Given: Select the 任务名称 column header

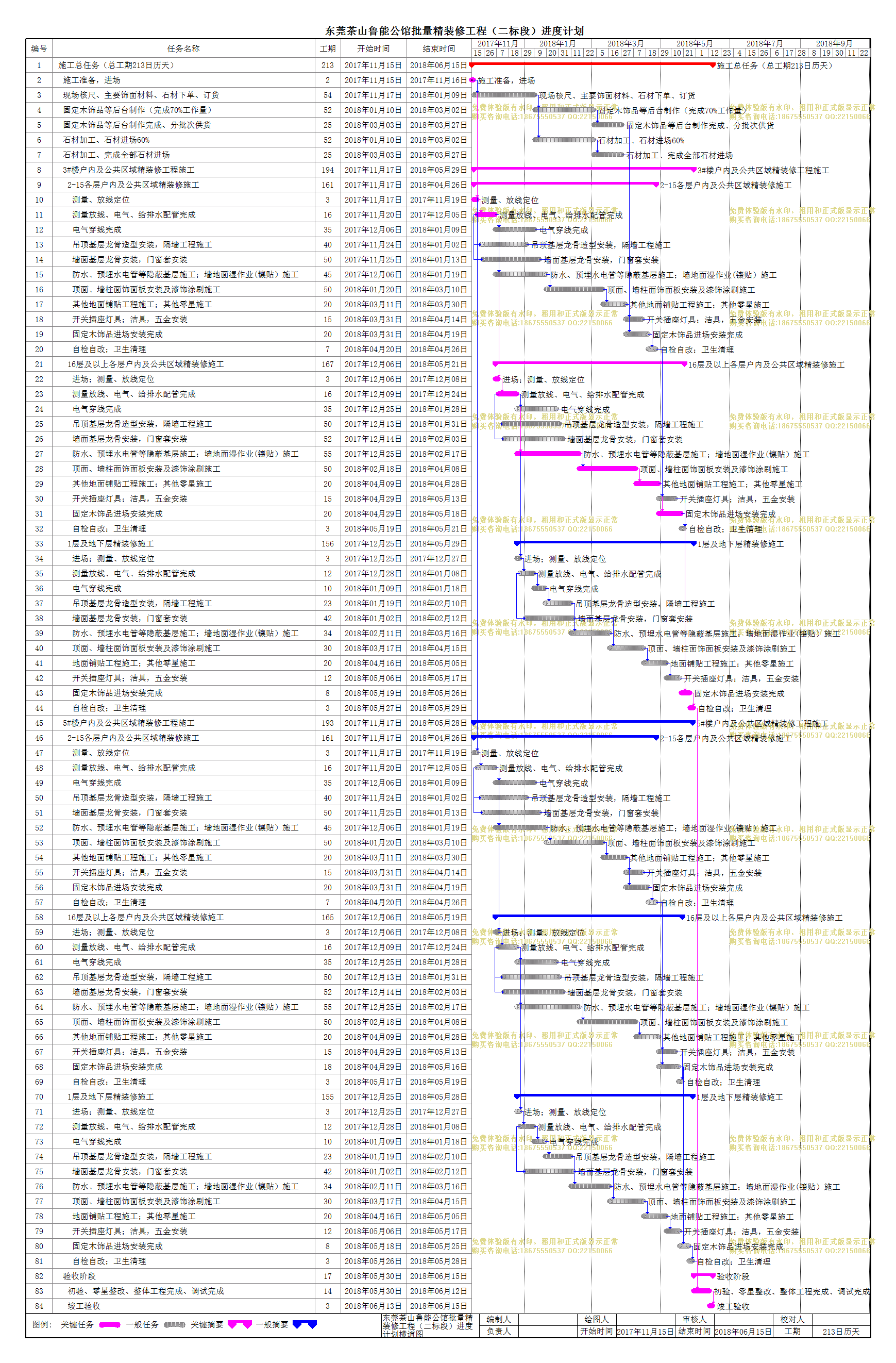Looking at the screenshot, I should [x=183, y=48].
